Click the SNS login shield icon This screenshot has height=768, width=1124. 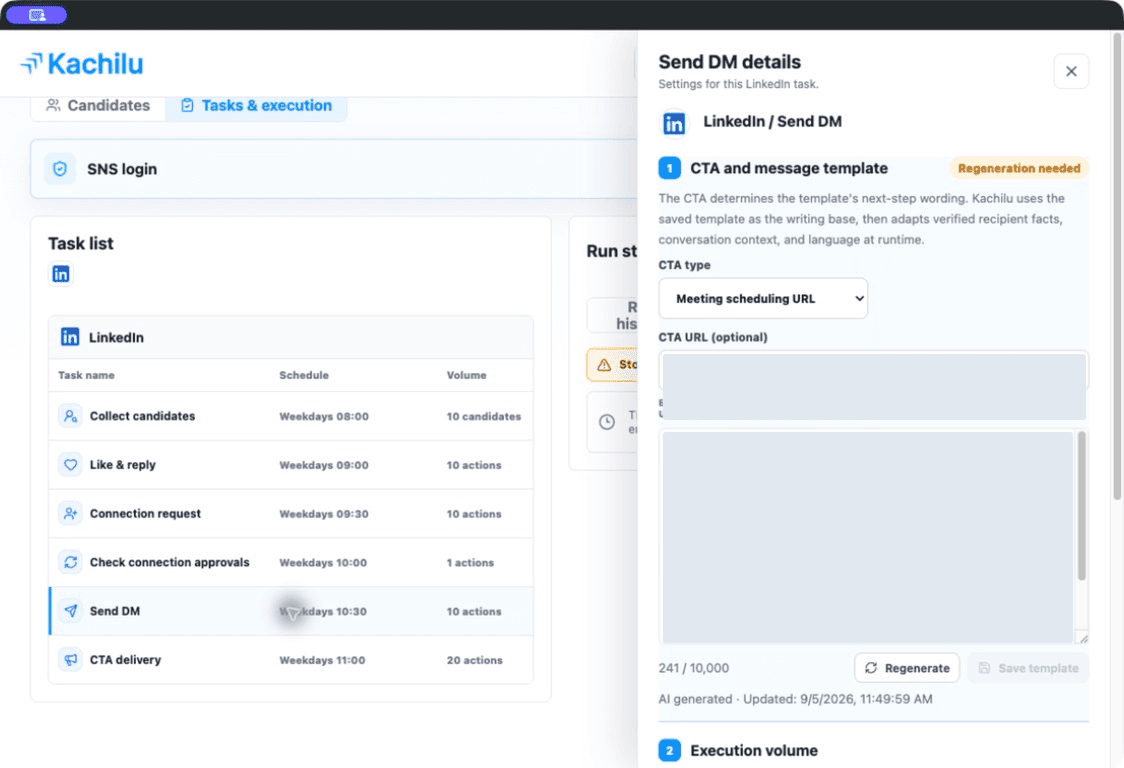coord(60,169)
